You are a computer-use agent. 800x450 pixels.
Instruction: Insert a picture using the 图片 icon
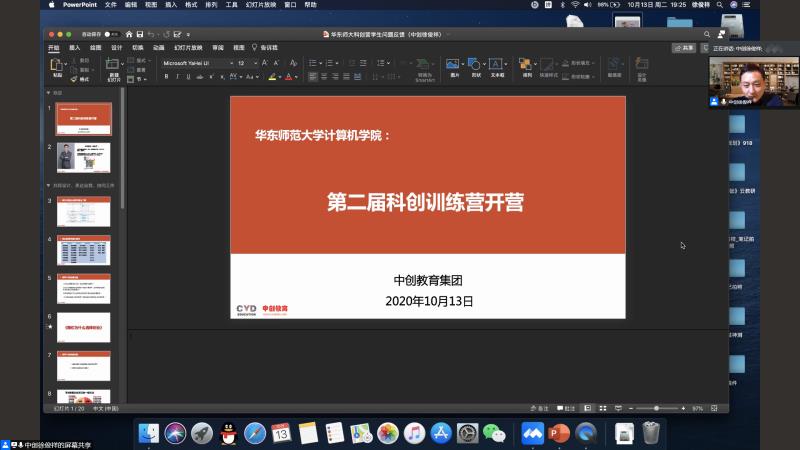454,66
